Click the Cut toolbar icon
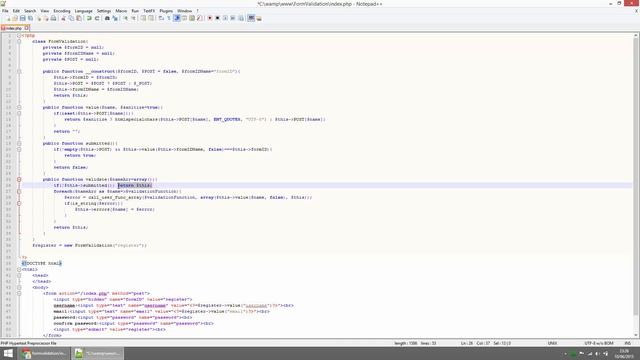The image size is (640, 360). point(63,18)
